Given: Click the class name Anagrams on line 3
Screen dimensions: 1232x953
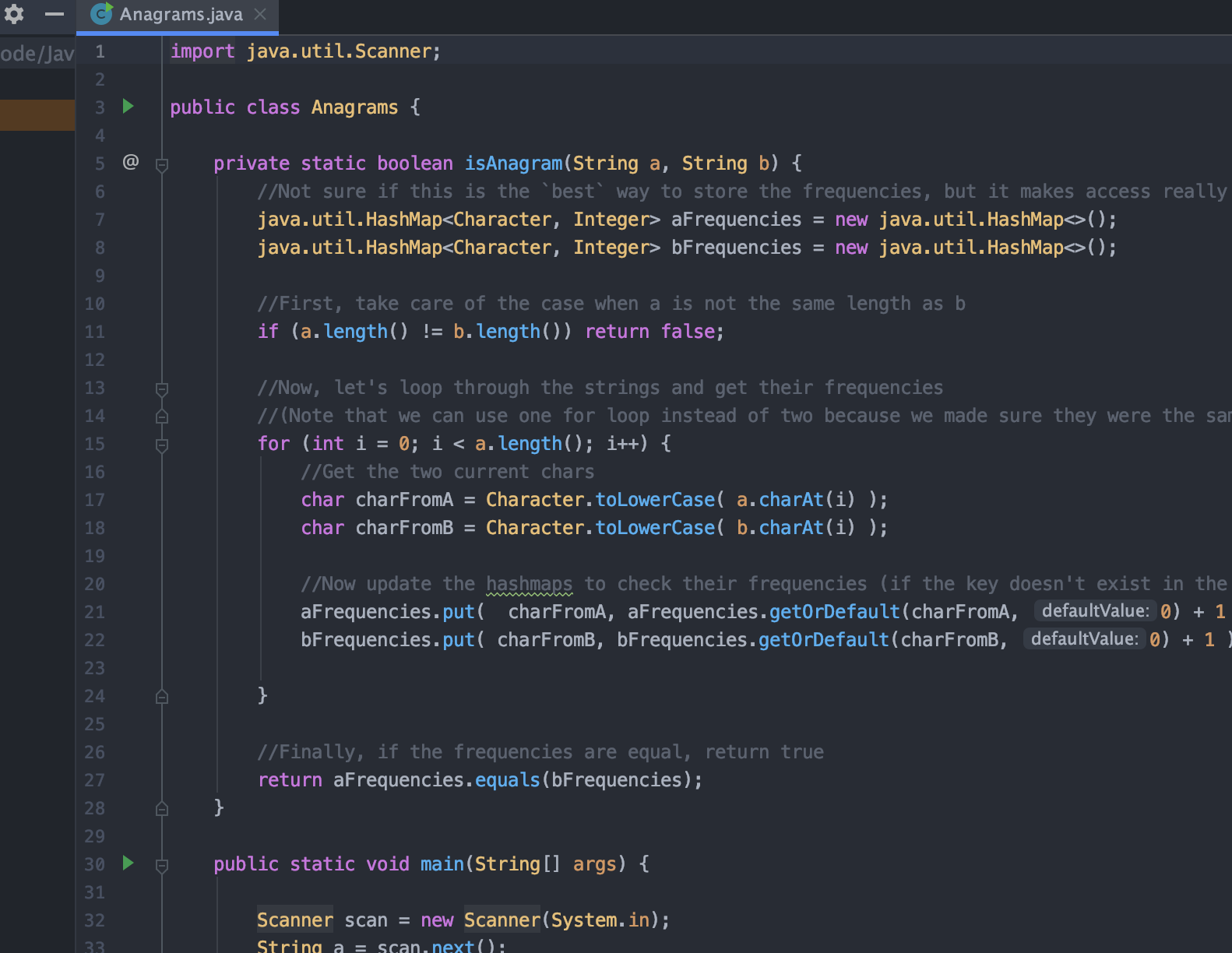Looking at the screenshot, I should 354,107.
